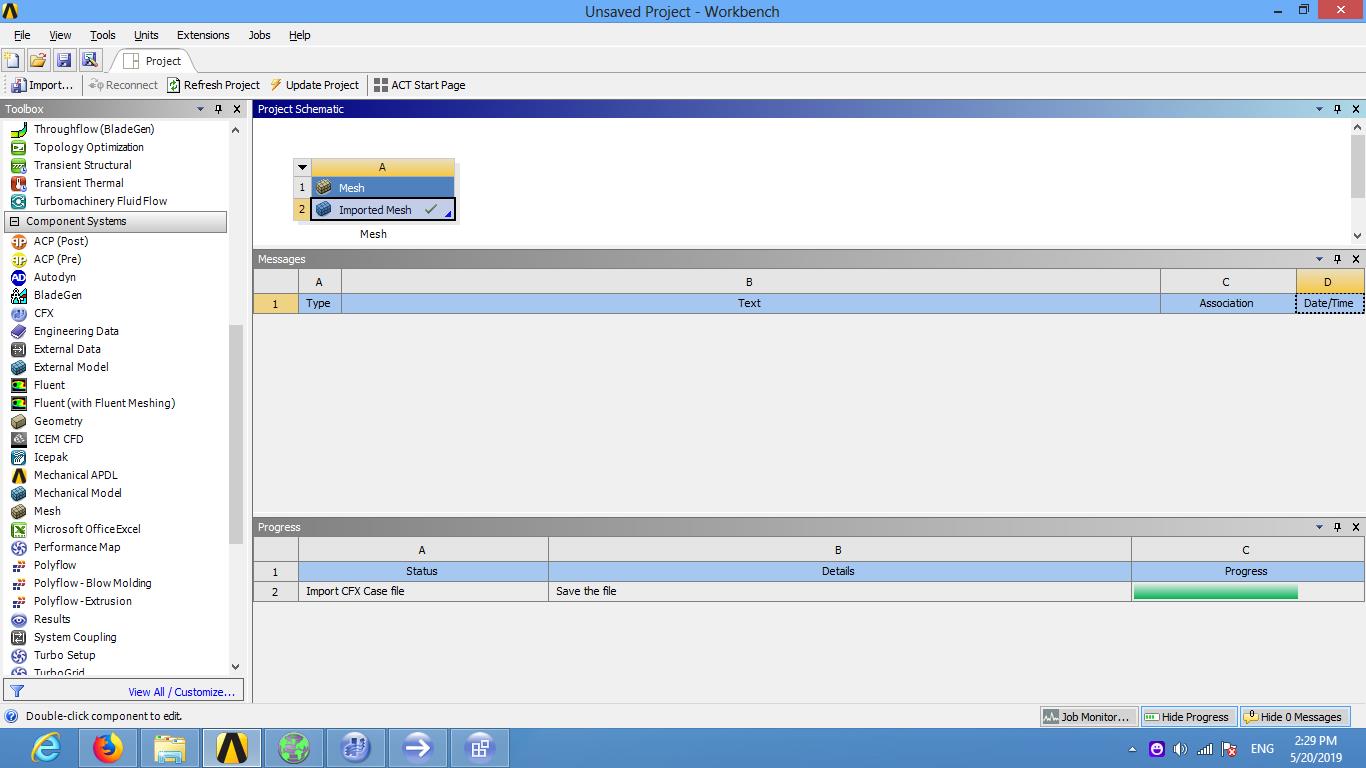
Task: Open View All / Customize link
Action: pos(181,692)
